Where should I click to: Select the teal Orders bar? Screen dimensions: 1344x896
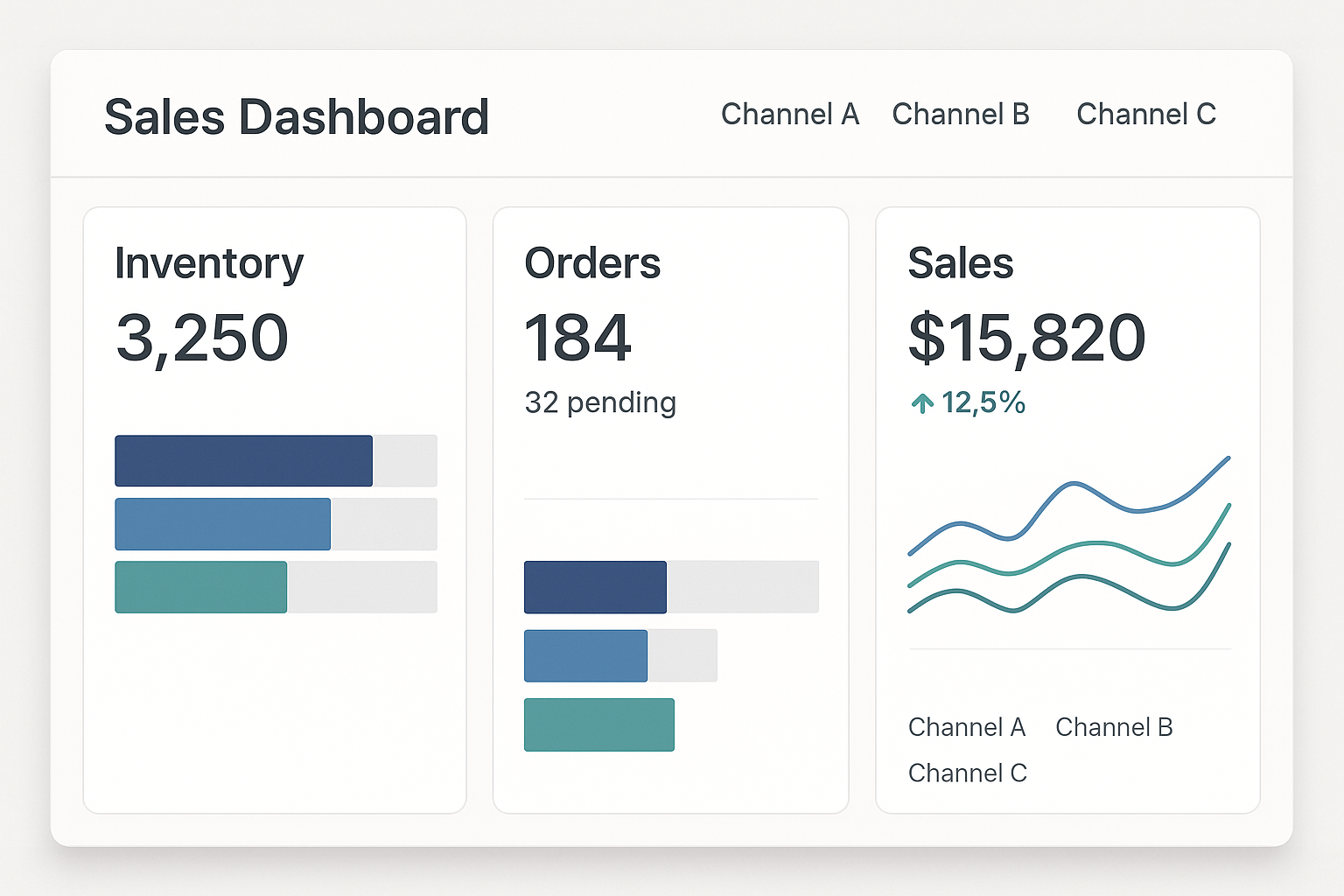point(599,724)
